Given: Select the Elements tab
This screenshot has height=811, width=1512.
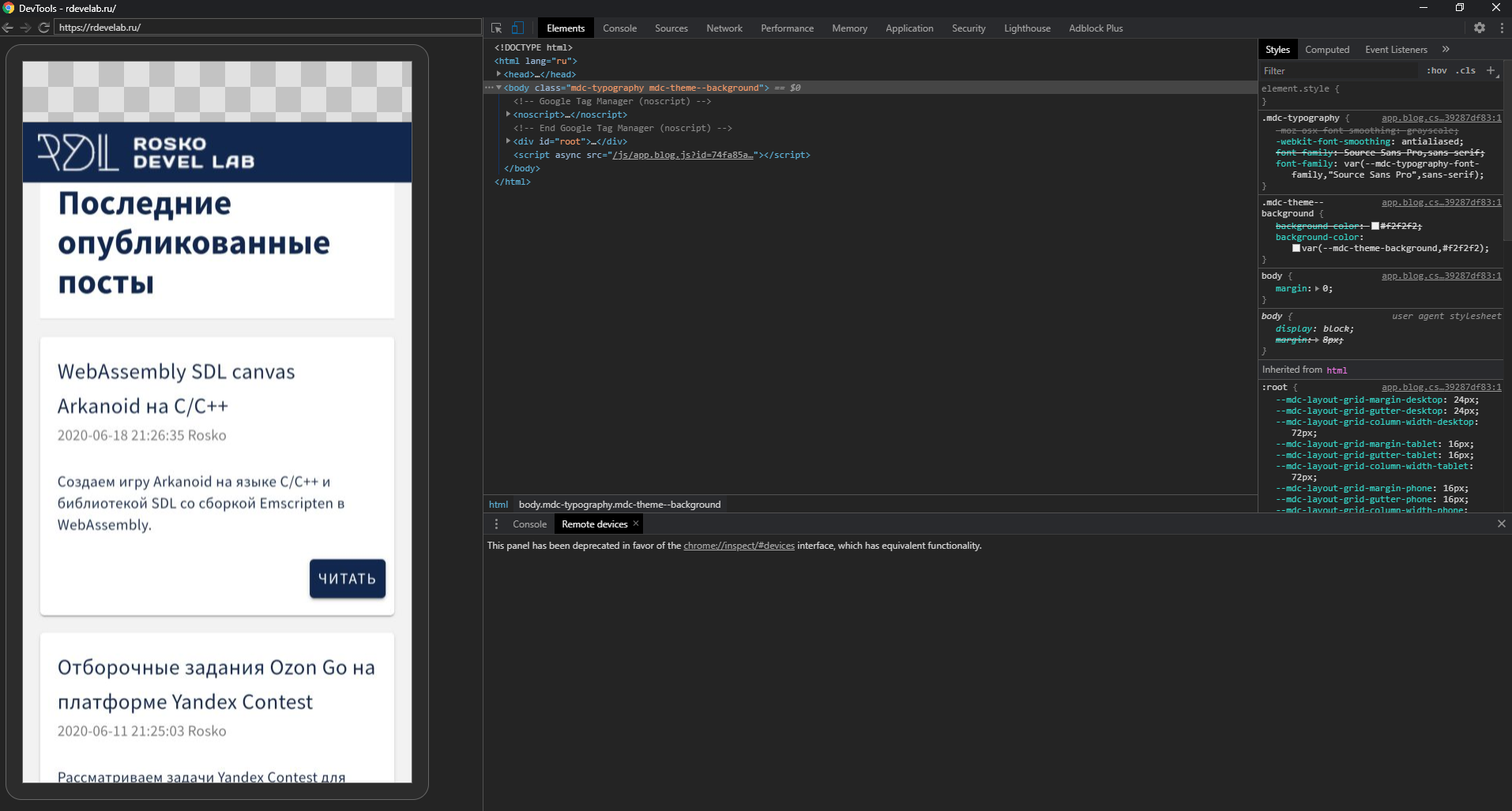Looking at the screenshot, I should pos(566,28).
